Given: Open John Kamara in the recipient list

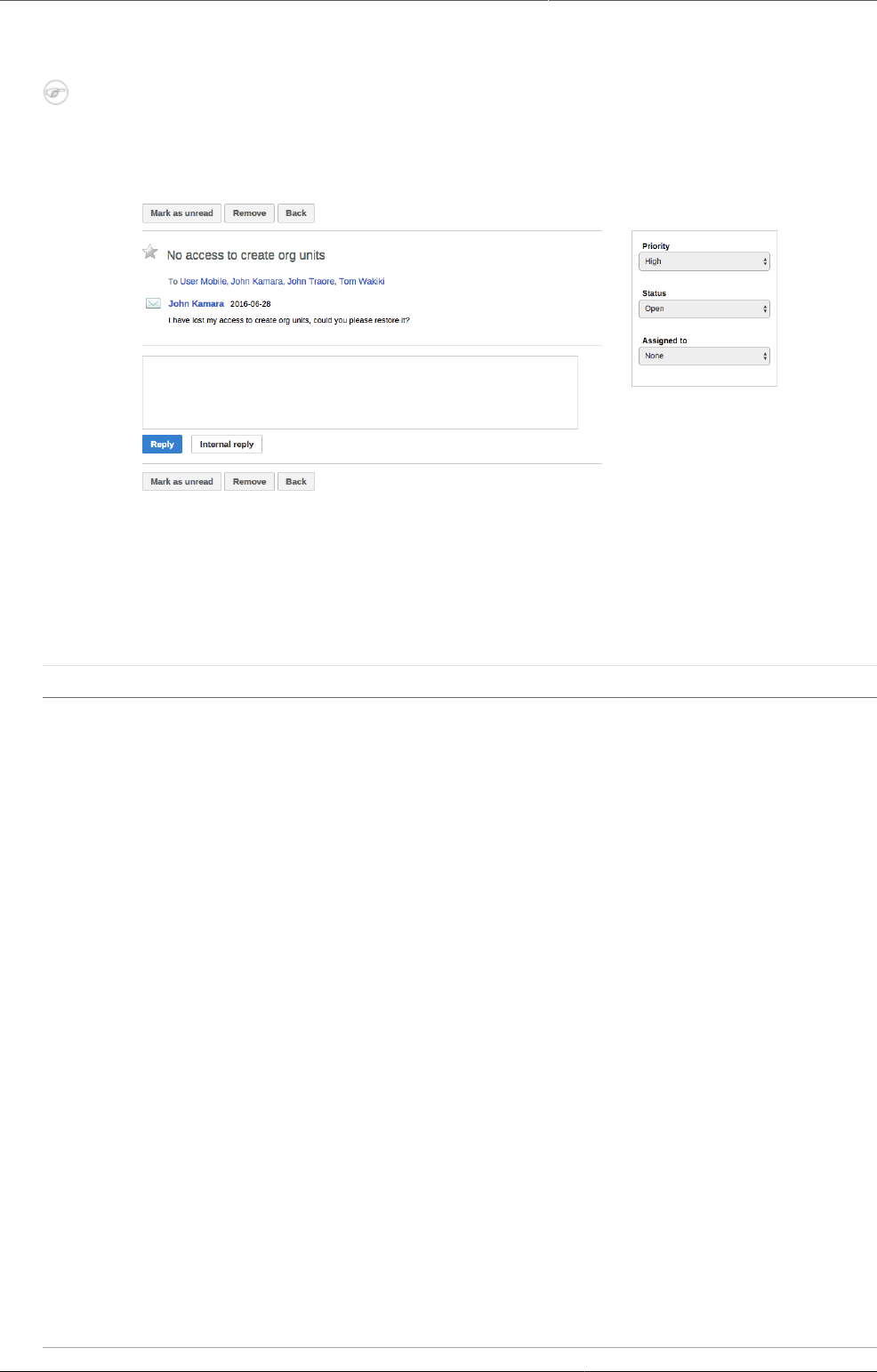Looking at the screenshot, I should point(256,281).
